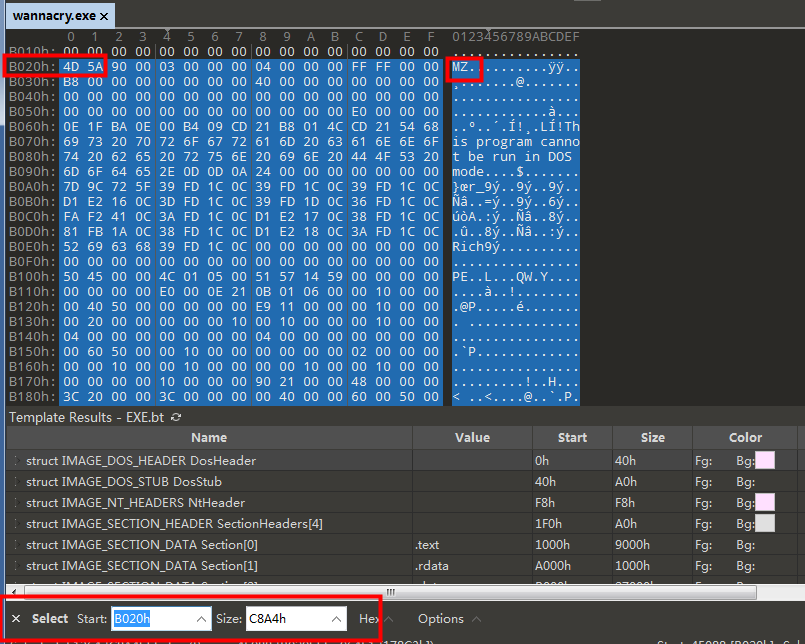The width and height of the screenshot is (805, 644).
Task: Click the Rich9ý ASCII text
Action: (476, 247)
